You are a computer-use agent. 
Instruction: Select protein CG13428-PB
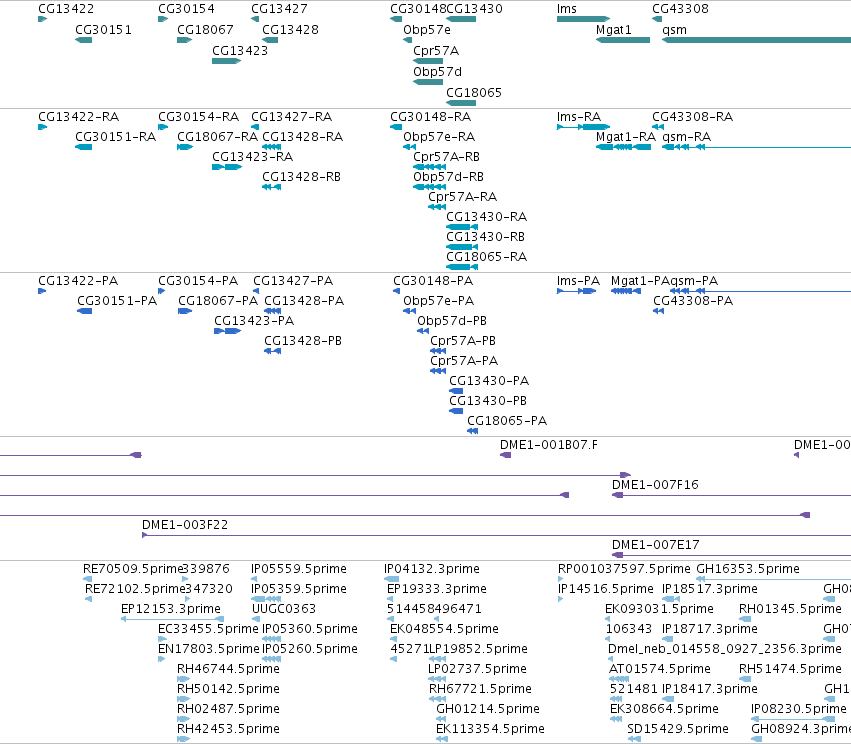(x=272, y=352)
